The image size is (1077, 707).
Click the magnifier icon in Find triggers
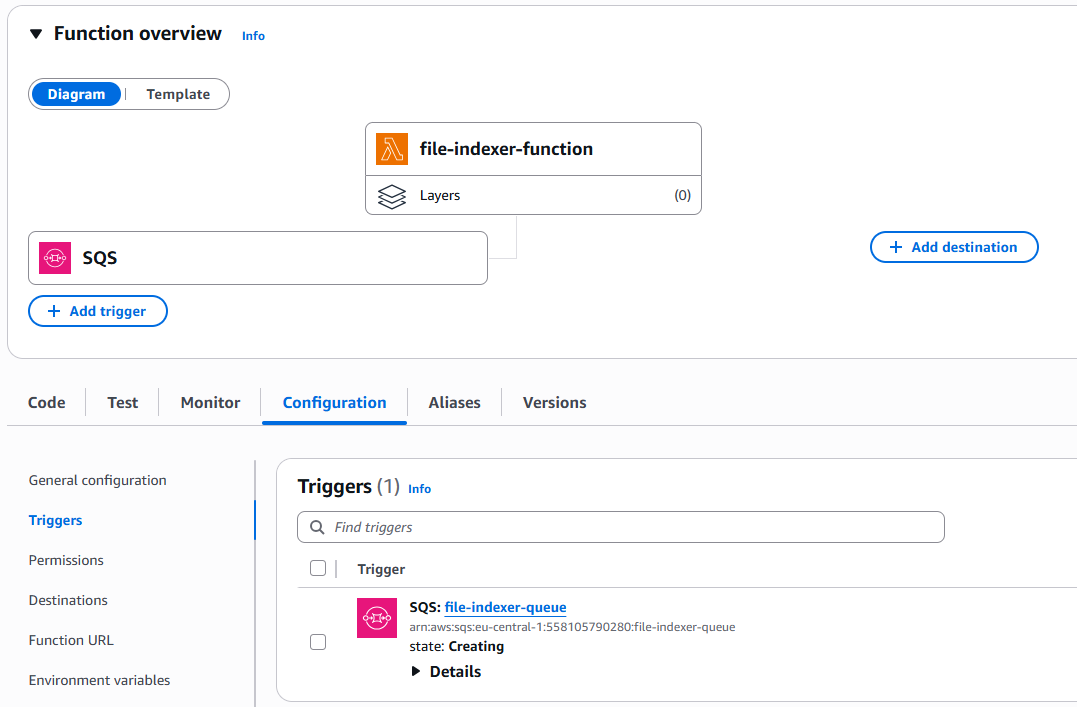click(x=317, y=527)
